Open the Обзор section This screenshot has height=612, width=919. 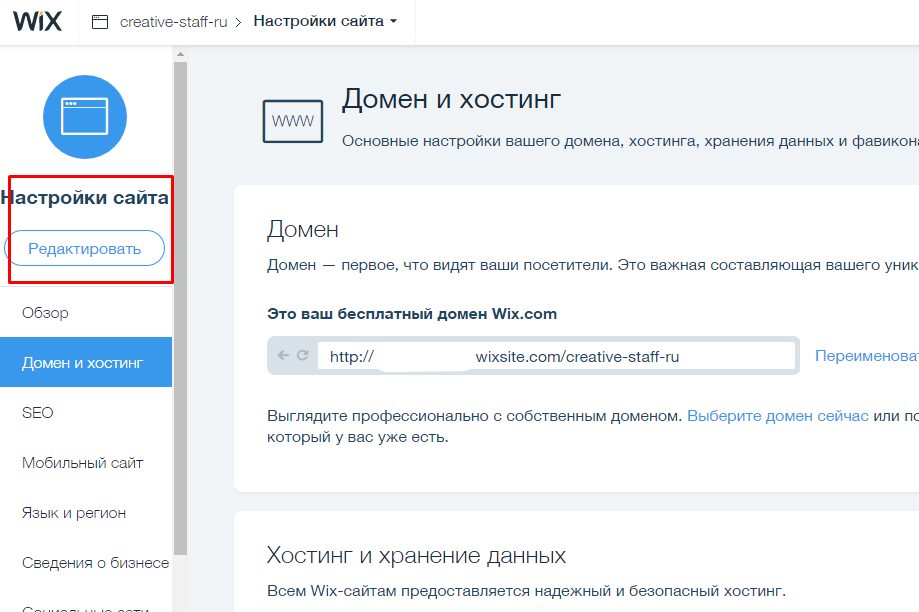(x=45, y=313)
